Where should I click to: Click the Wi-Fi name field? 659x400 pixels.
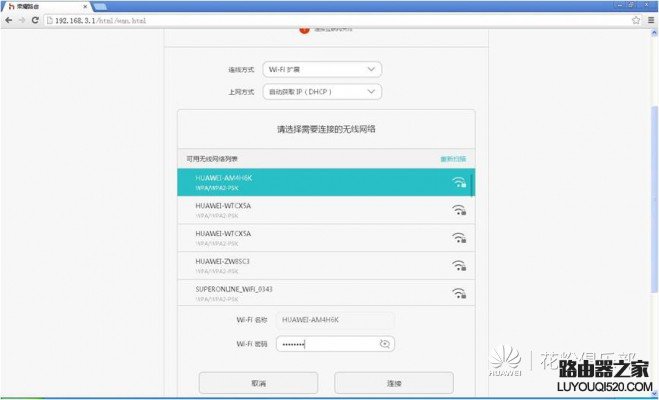(x=335, y=320)
